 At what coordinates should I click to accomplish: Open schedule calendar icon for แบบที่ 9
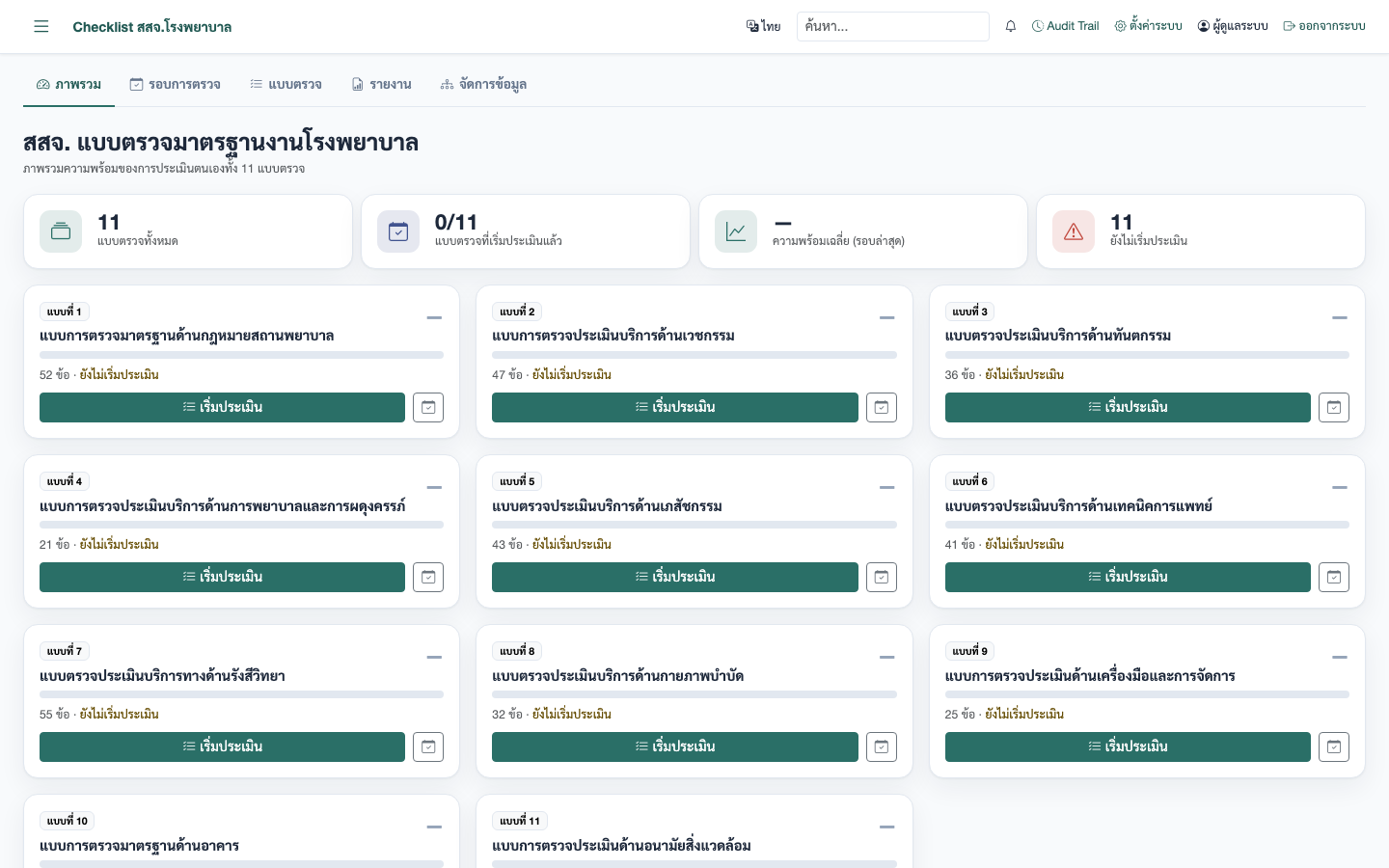click(x=1334, y=746)
